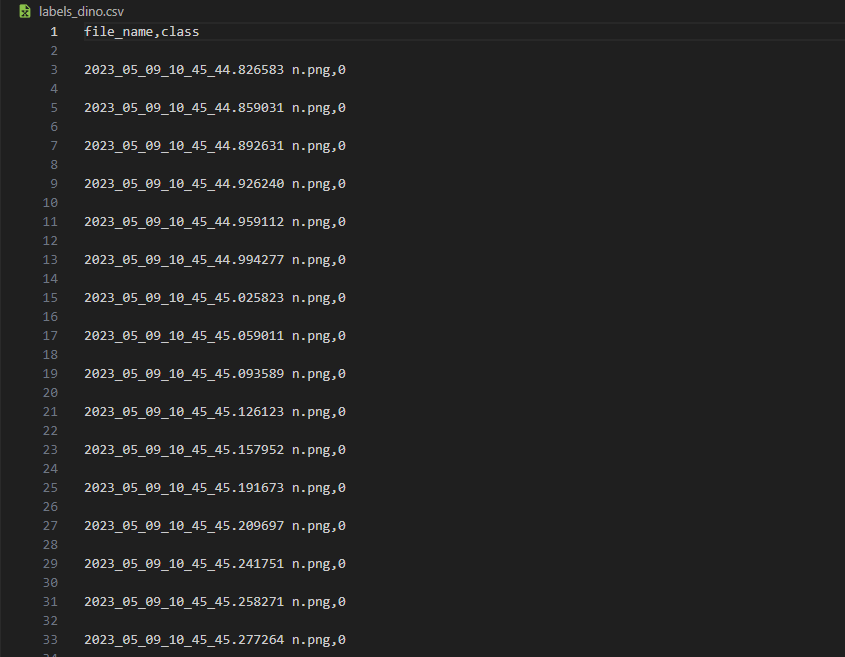Viewport: 845px width, 657px height.
Task: Click the row containing 44.892631 n.png
Action: (x=215, y=146)
